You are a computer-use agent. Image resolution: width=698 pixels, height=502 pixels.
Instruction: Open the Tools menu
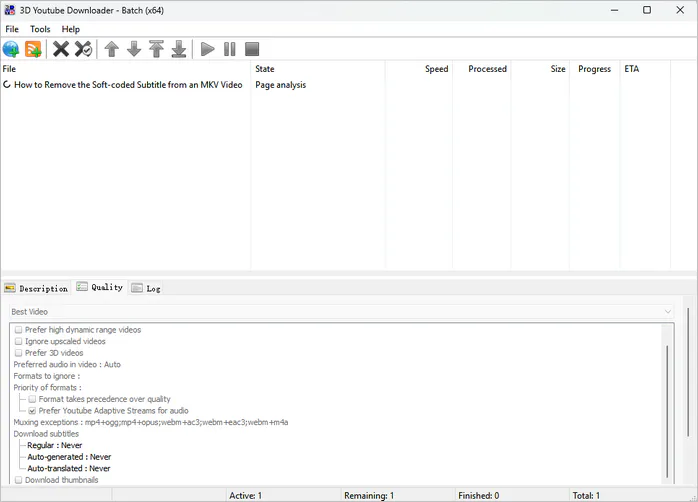click(40, 29)
